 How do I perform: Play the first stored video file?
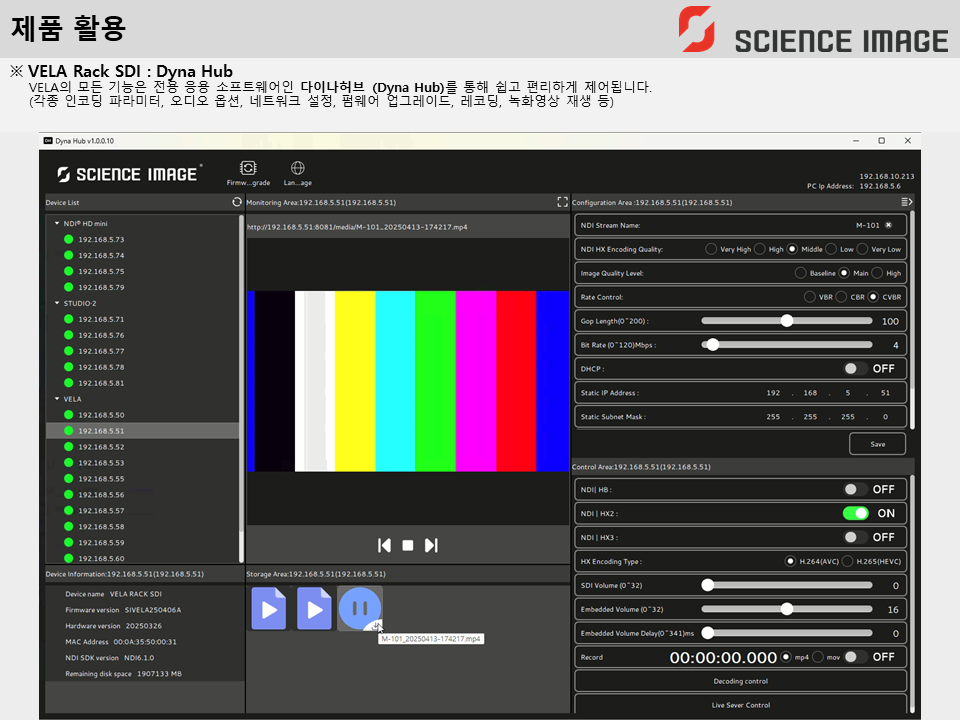[x=269, y=609]
